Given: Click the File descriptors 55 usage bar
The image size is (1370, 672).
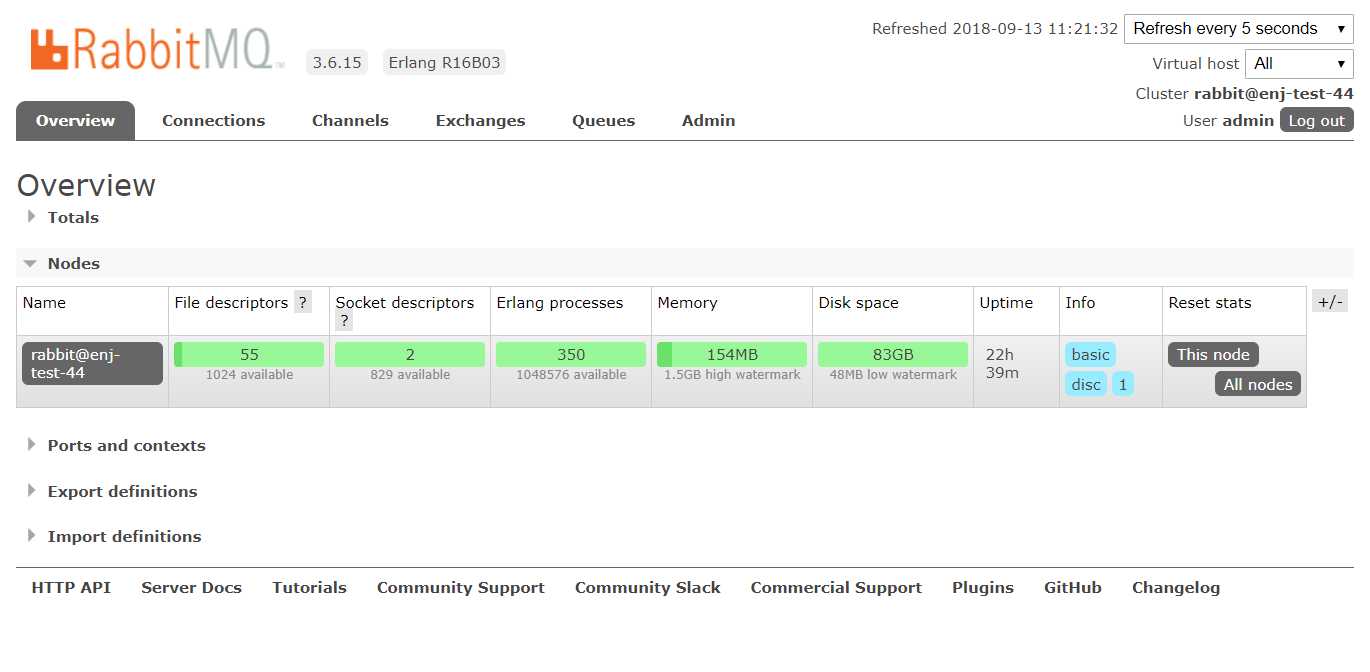Looking at the screenshot, I should [249, 354].
